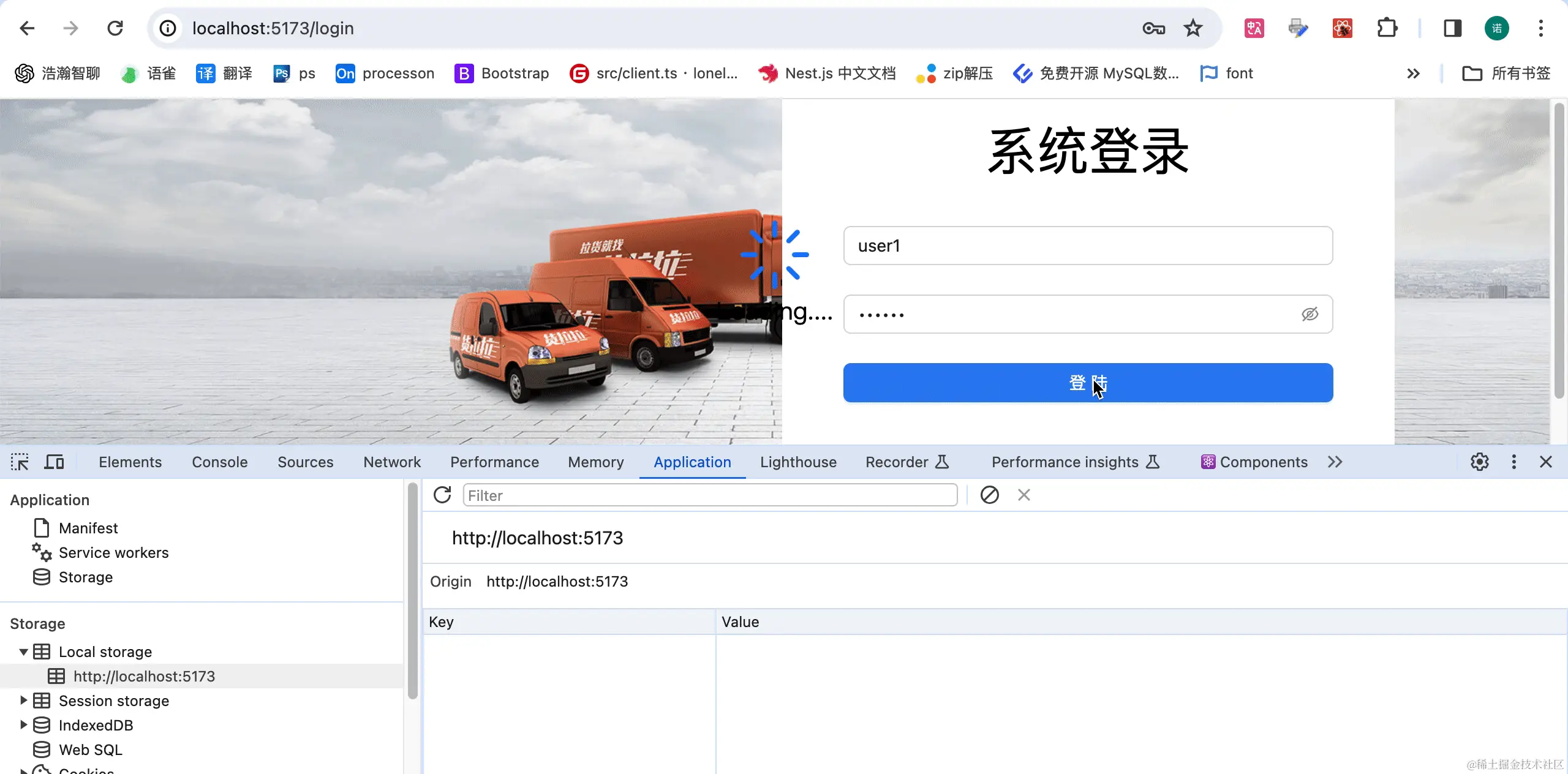Expand the Session storage tree item
This screenshot has width=1568, height=774.
pyautogui.click(x=23, y=701)
